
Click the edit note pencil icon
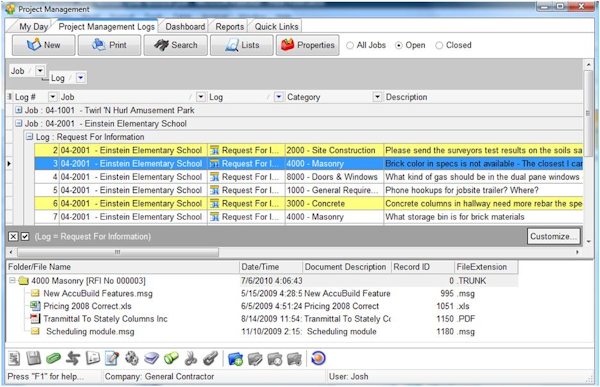click(112, 359)
